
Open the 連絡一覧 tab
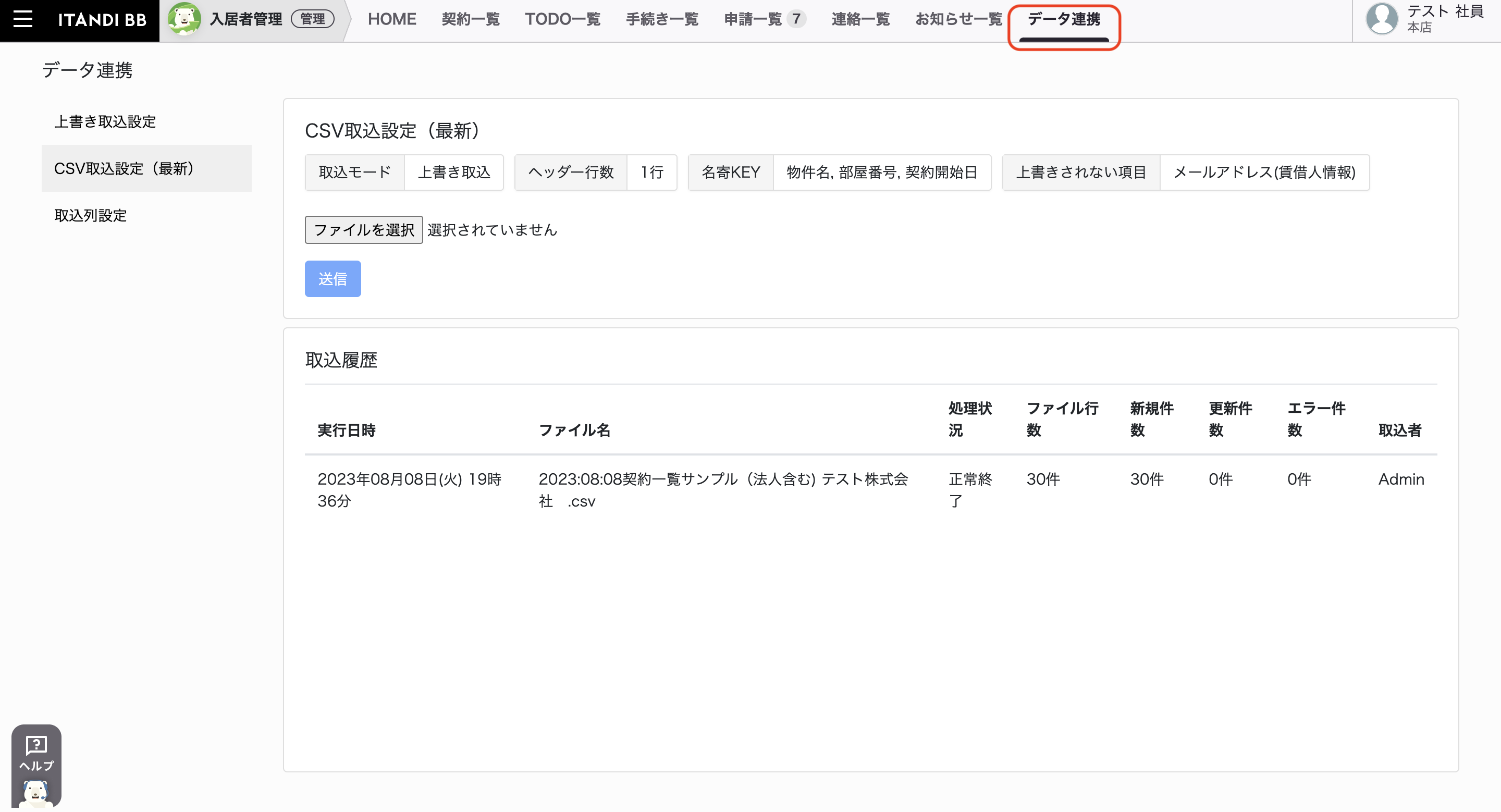tap(860, 19)
